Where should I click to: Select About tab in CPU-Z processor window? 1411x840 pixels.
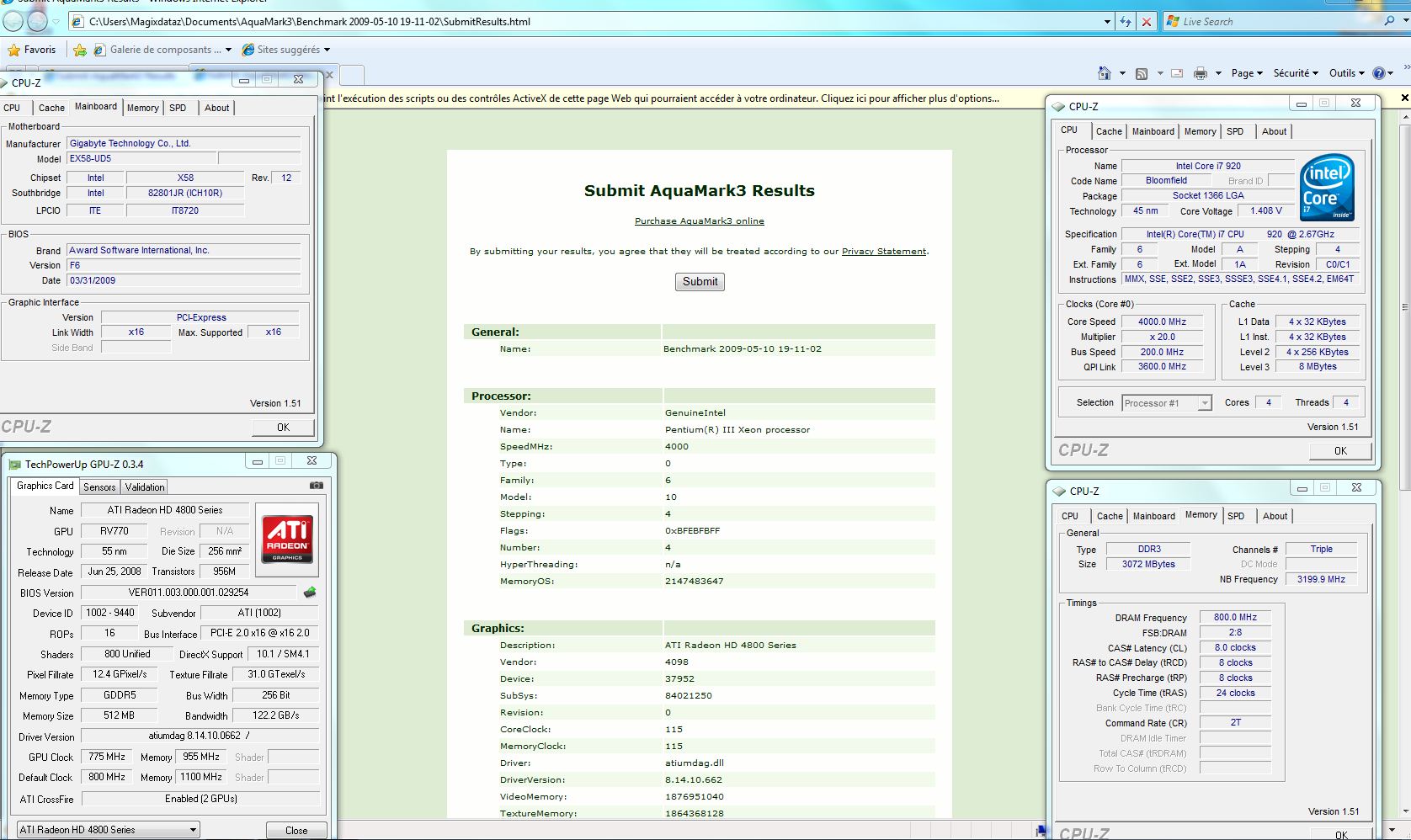coord(1274,131)
